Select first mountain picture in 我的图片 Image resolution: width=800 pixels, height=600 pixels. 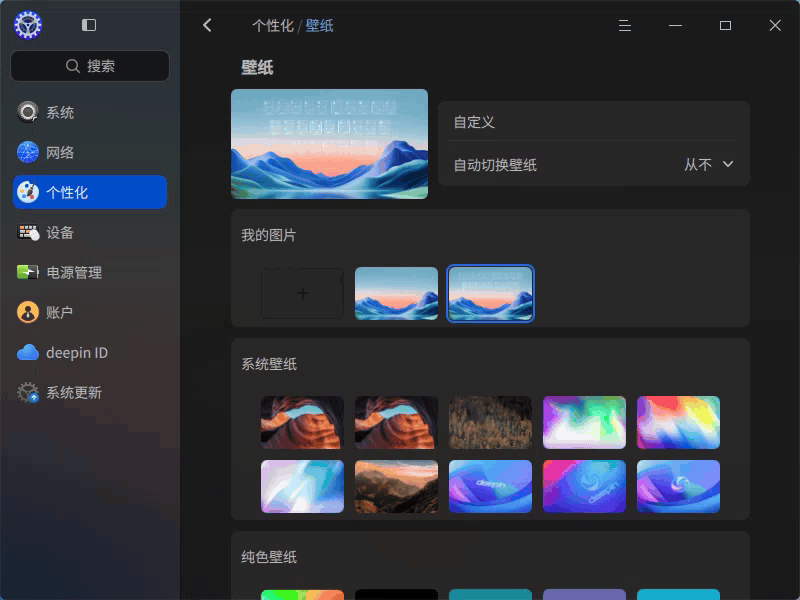(x=396, y=293)
